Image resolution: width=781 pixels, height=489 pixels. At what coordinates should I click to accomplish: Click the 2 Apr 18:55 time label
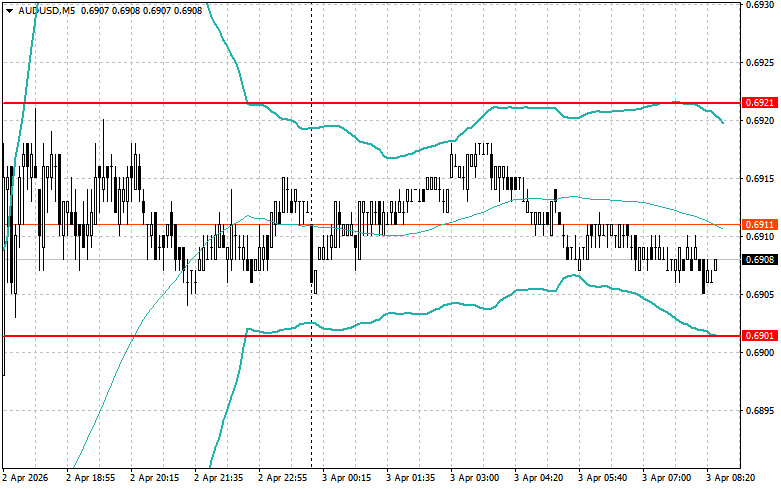click(x=91, y=478)
